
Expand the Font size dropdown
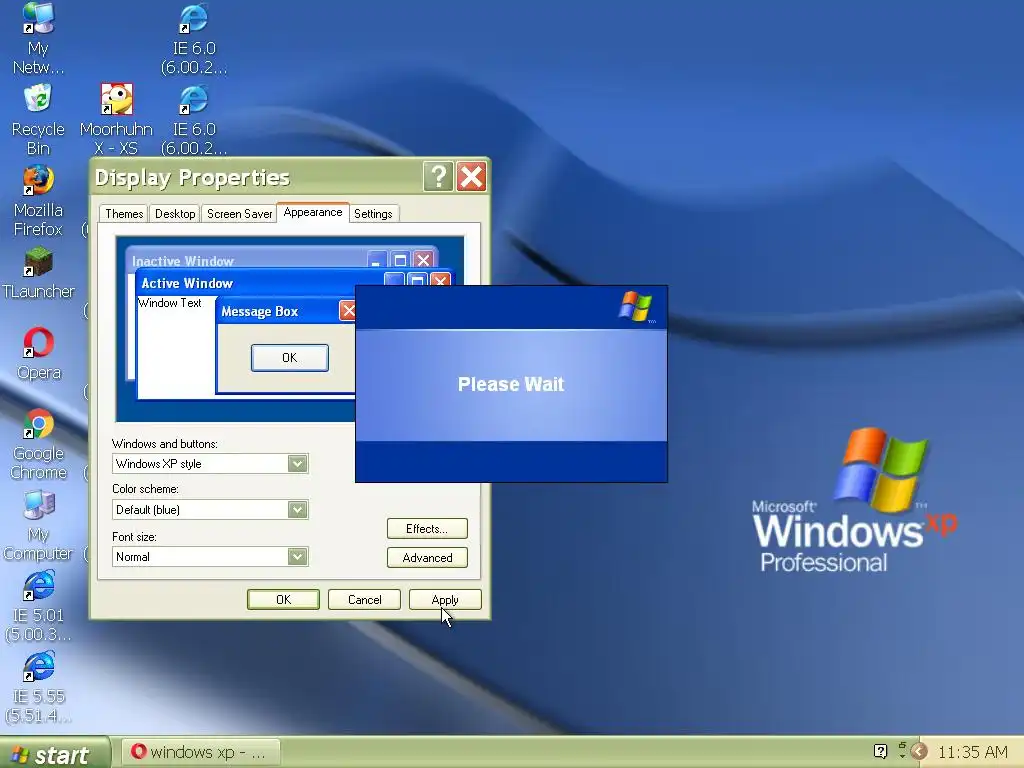click(x=298, y=556)
